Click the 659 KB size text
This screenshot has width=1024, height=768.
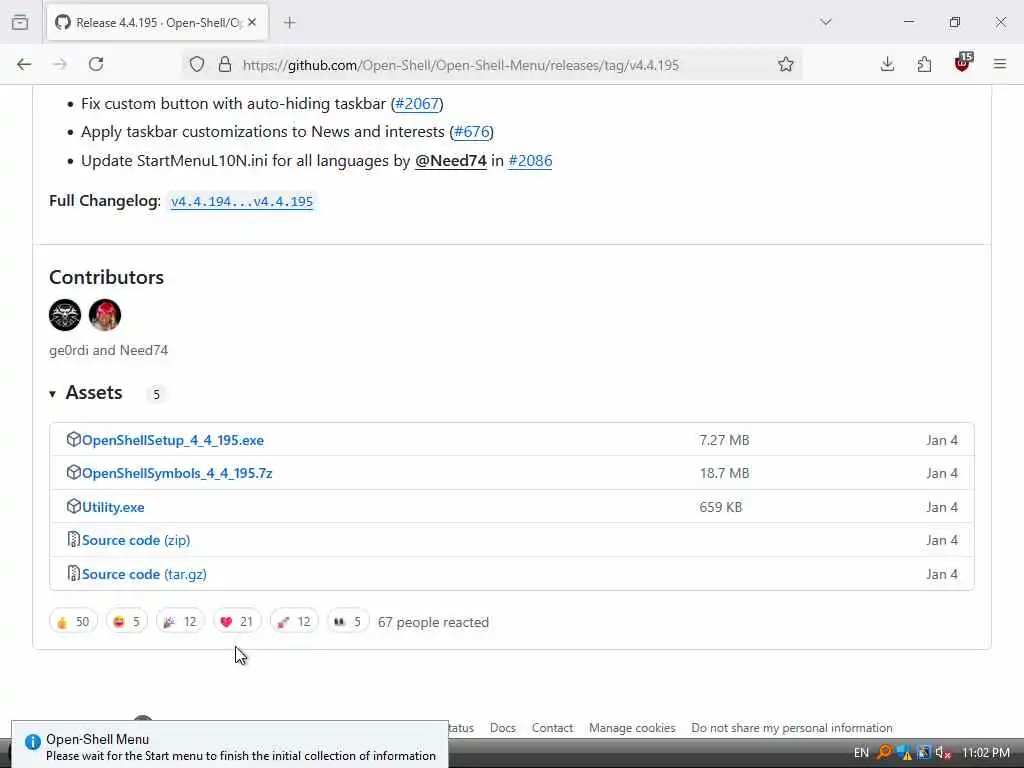(x=720, y=507)
